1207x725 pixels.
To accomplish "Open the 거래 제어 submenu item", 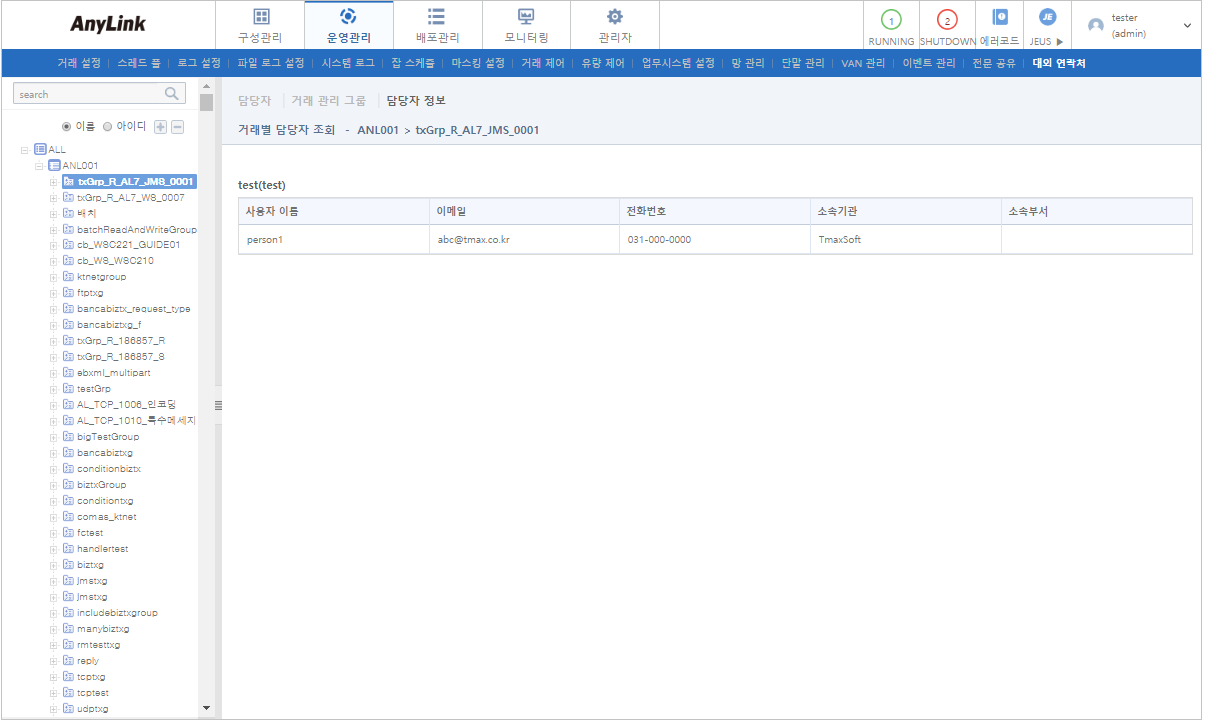I will (543, 63).
